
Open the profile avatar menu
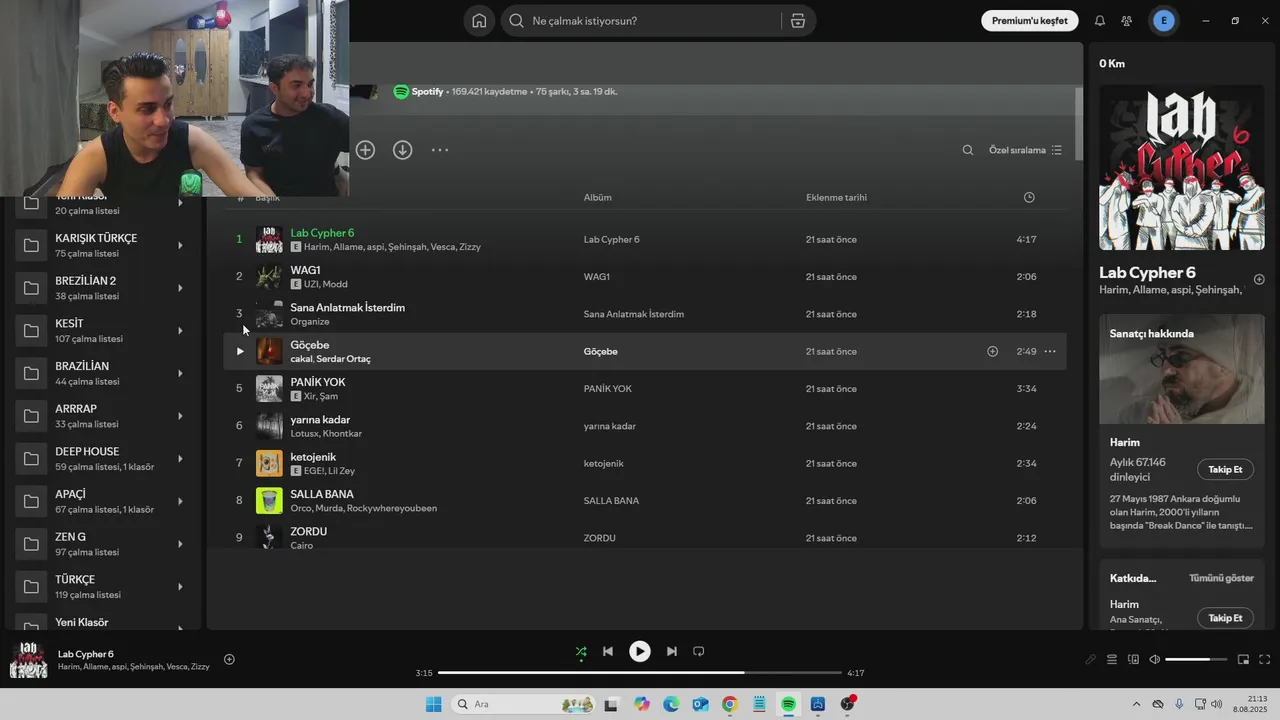pyautogui.click(x=1163, y=21)
